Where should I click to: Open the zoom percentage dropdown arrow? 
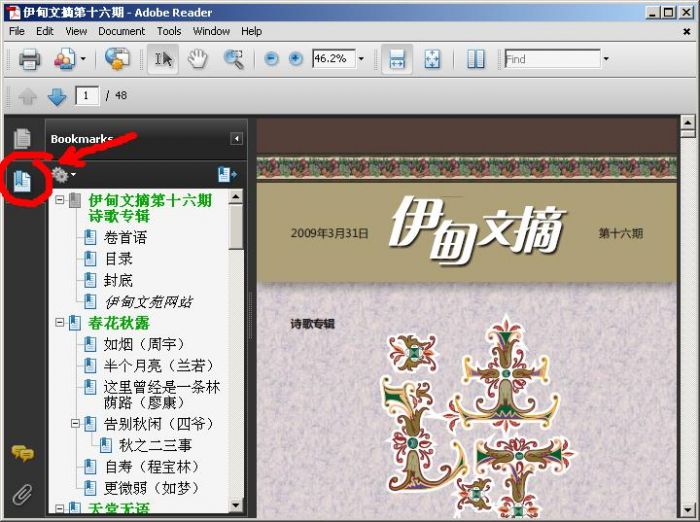(x=361, y=58)
